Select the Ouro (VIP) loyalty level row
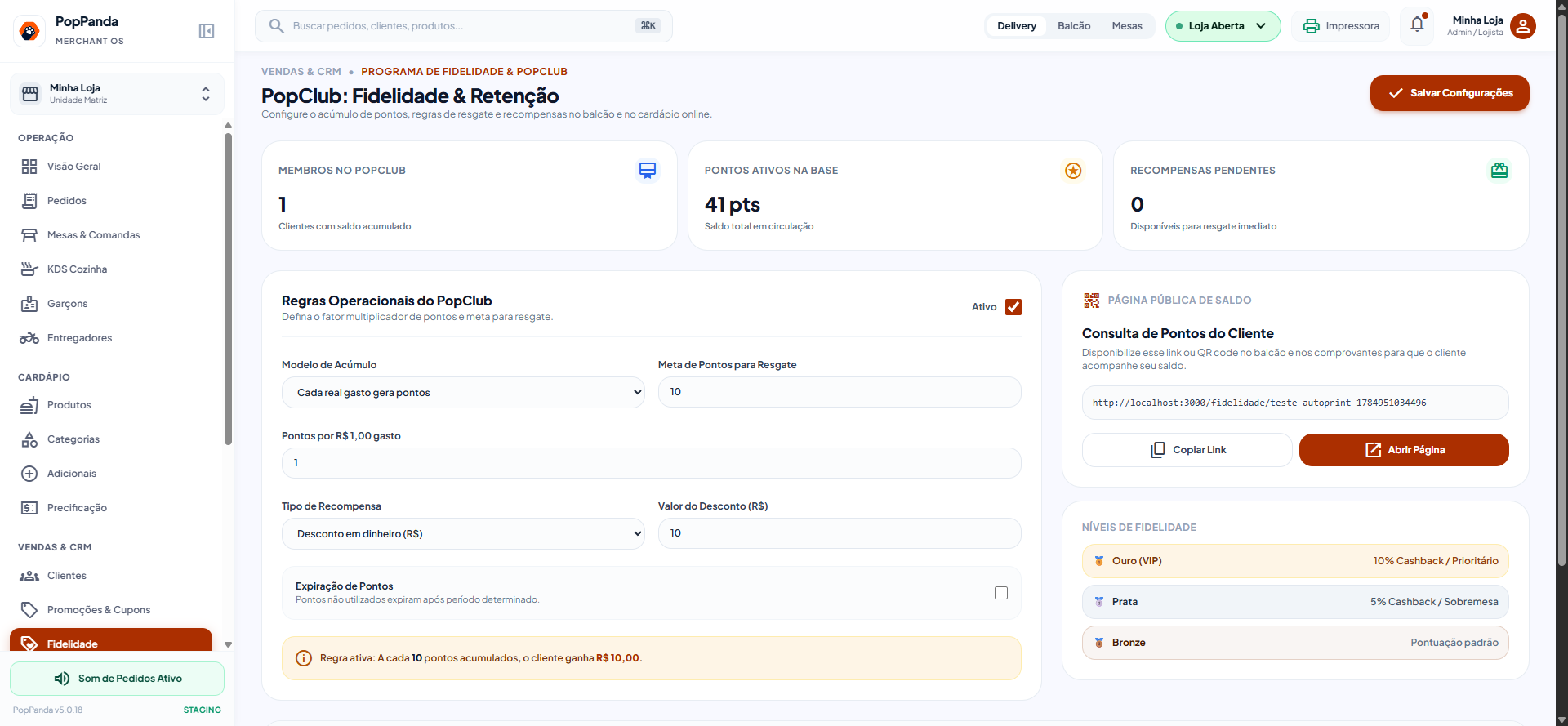Image resolution: width=1568 pixels, height=726 pixels. [x=1295, y=561]
